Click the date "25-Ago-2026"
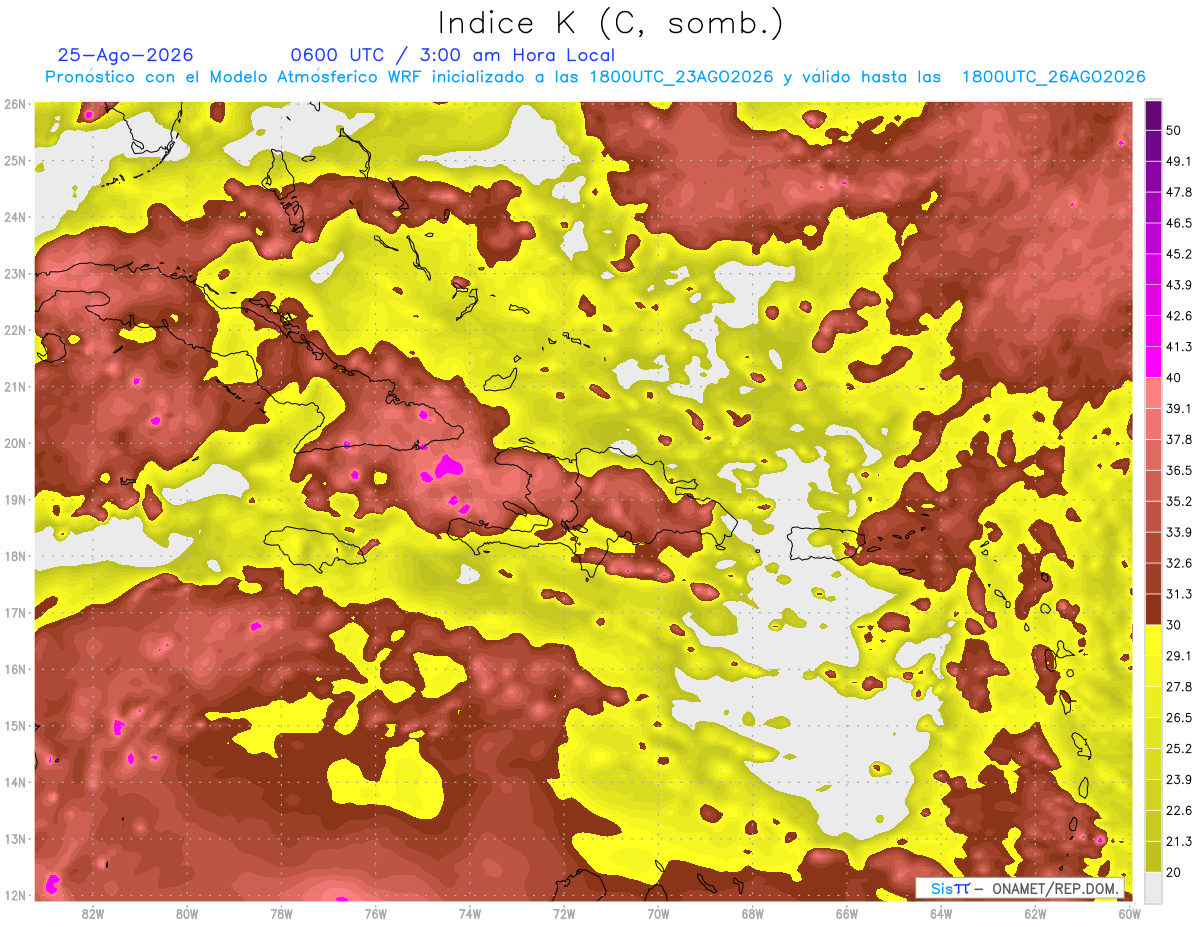1200x927 pixels. 126,55
